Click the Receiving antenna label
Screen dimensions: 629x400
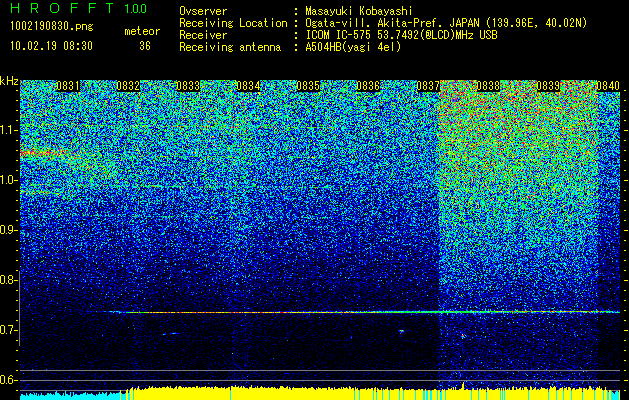tap(230, 47)
